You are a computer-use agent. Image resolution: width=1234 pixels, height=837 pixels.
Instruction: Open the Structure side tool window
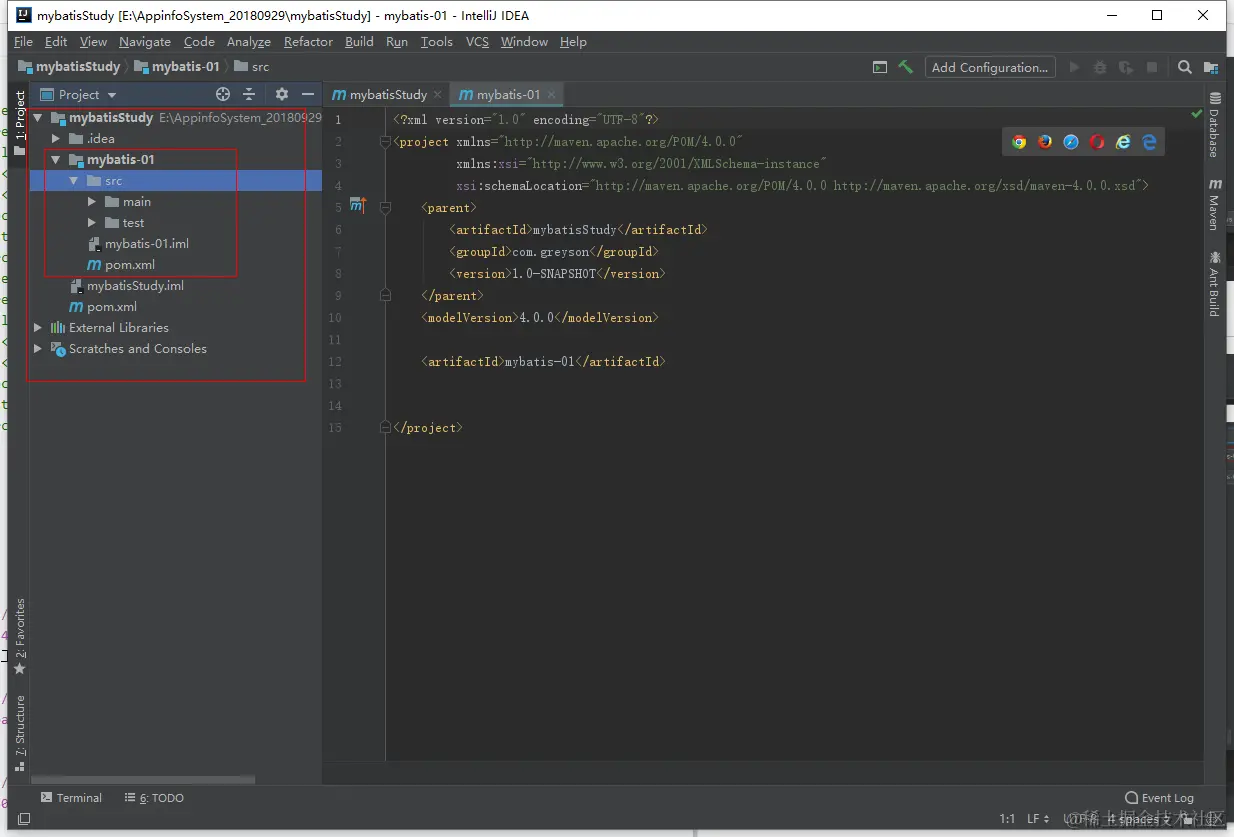coord(19,734)
